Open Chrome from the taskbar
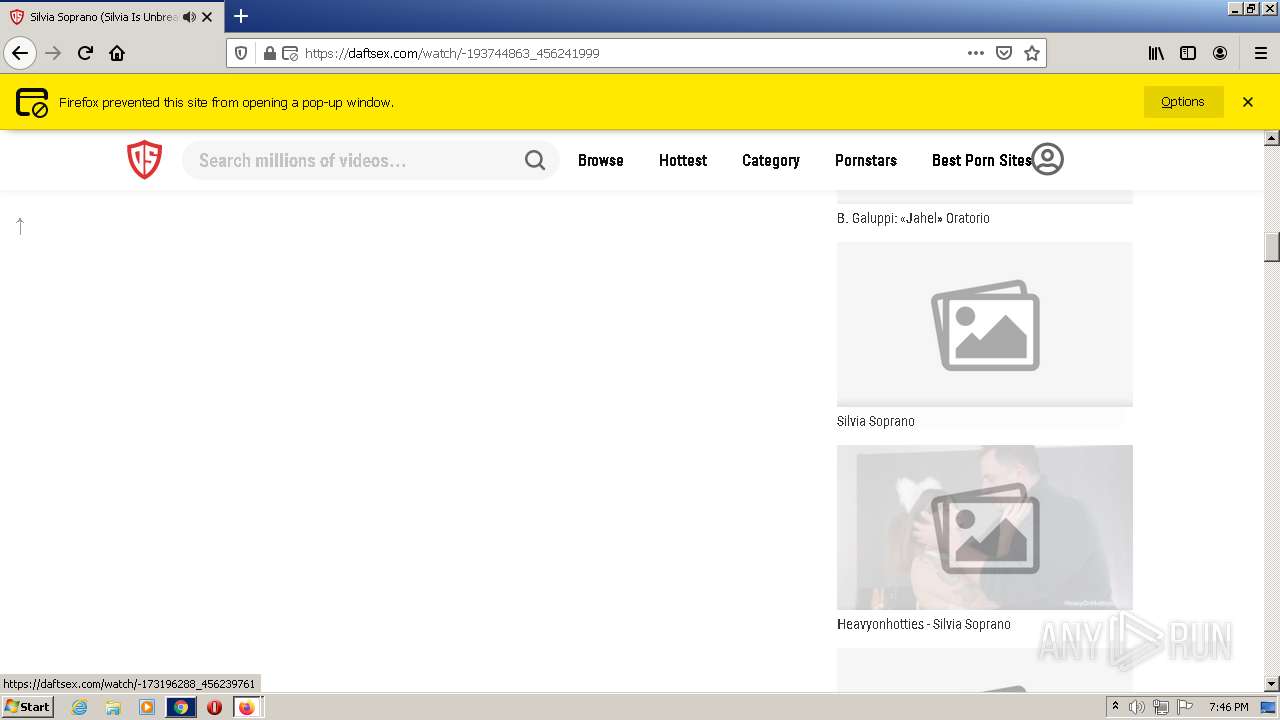This screenshot has height=720, width=1280. [181, 707]
